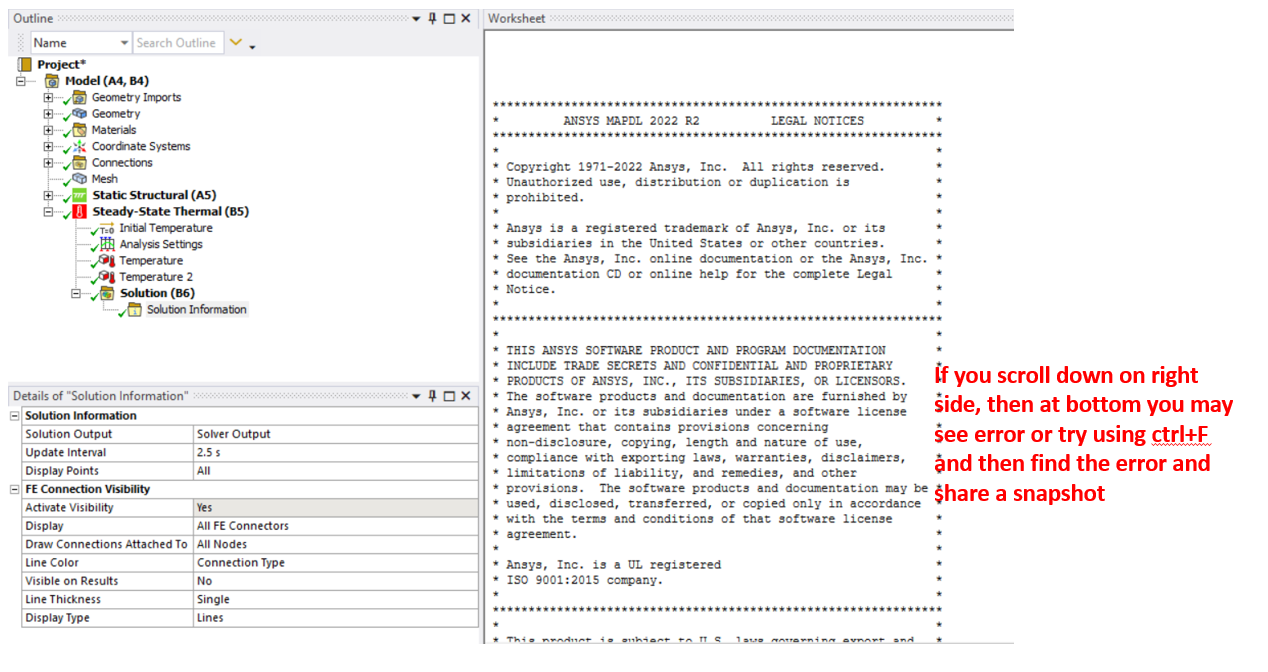The height and width of the screenshot is (672, 1268).
Task: Expand the Materials node
Action: [48, 130]
